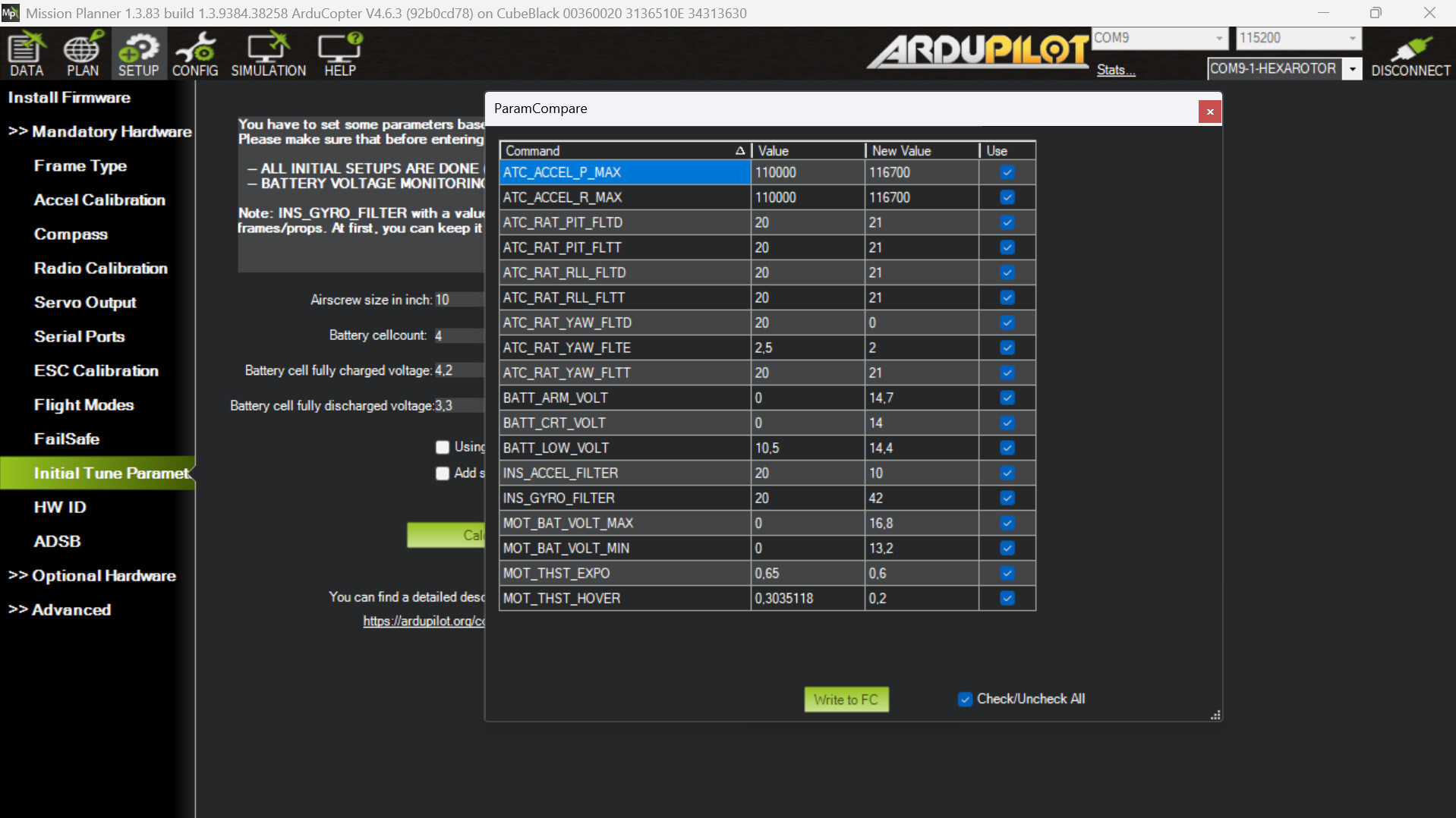Sort by the Command column header
Image resolution: width=1456 pixels, height=818 pixels.
(624, 150)
